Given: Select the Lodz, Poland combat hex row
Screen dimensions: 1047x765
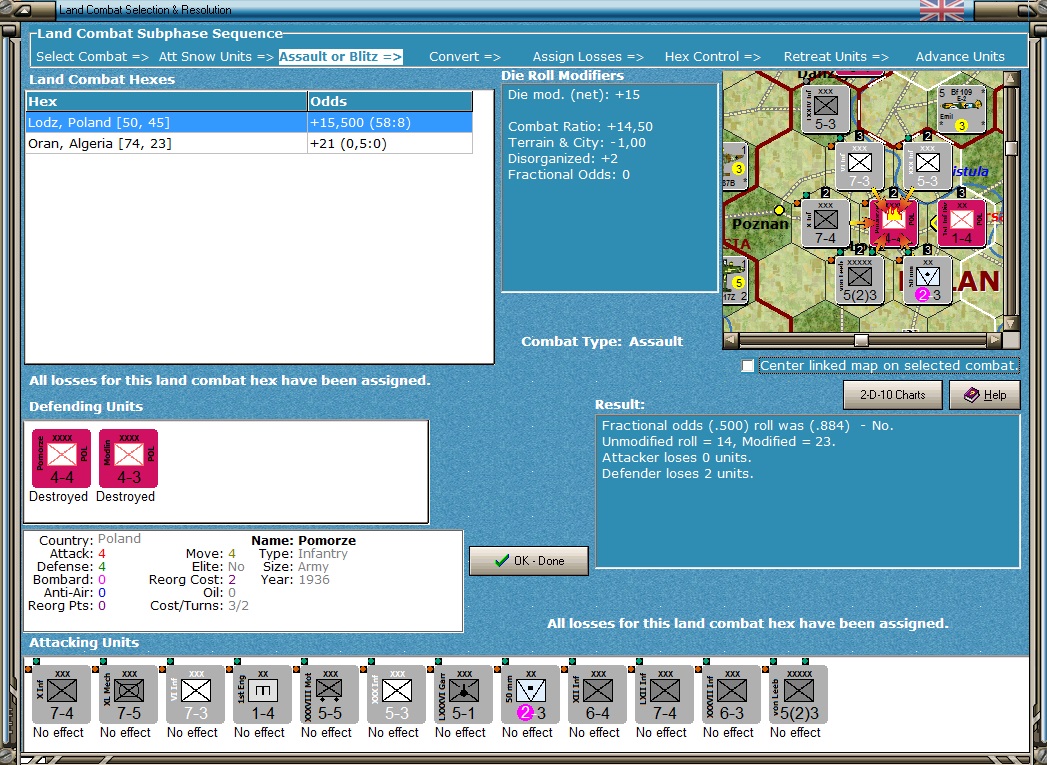Looking at the screenshot, I should (249, 122).
